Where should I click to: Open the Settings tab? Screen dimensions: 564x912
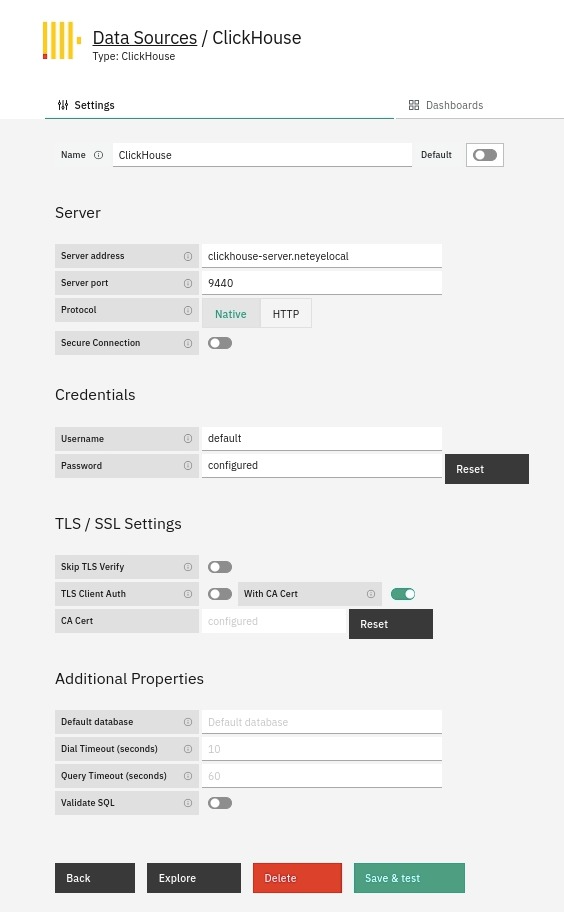click(86, 105)
